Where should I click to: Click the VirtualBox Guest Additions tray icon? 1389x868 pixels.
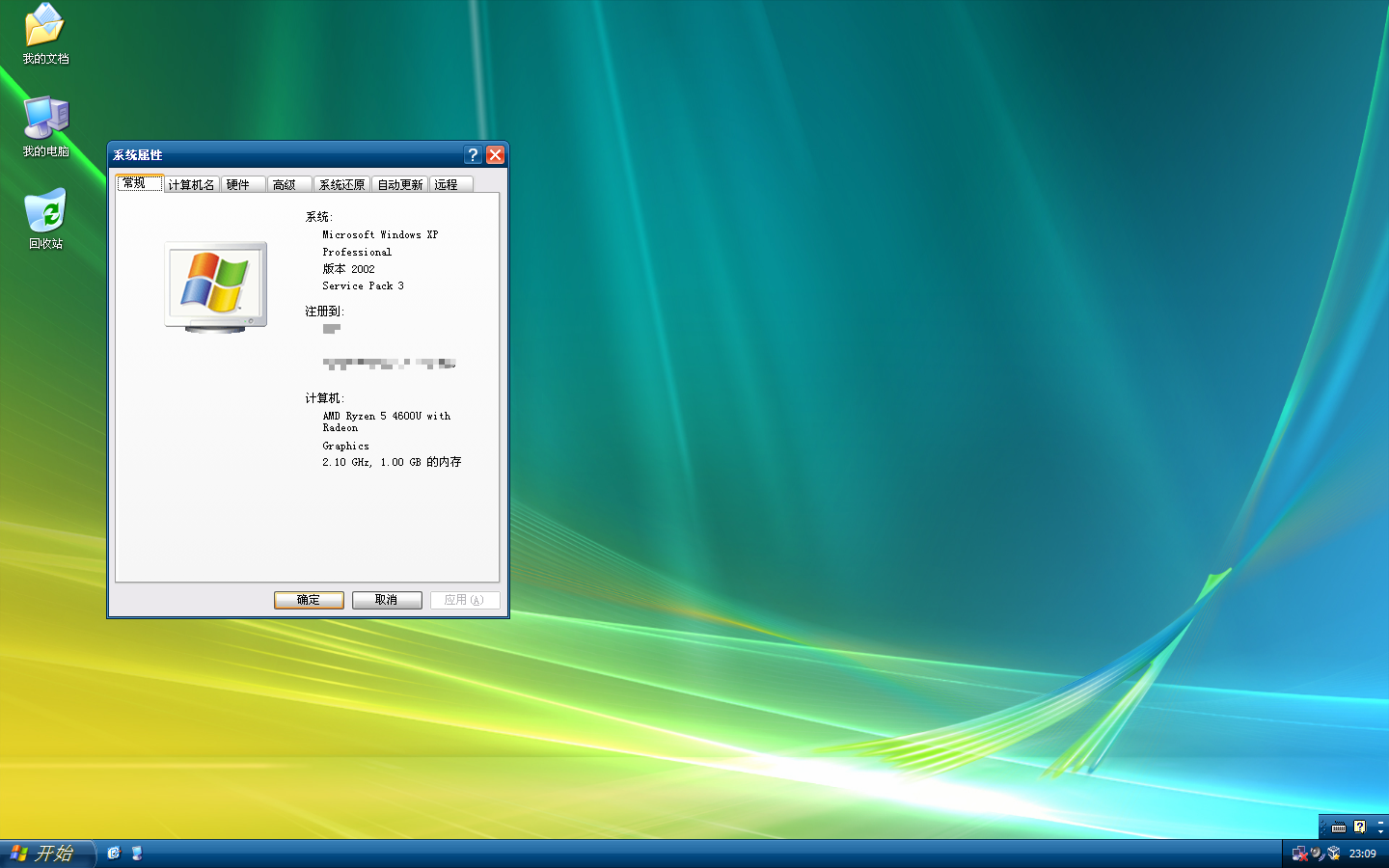[1334, 854]
